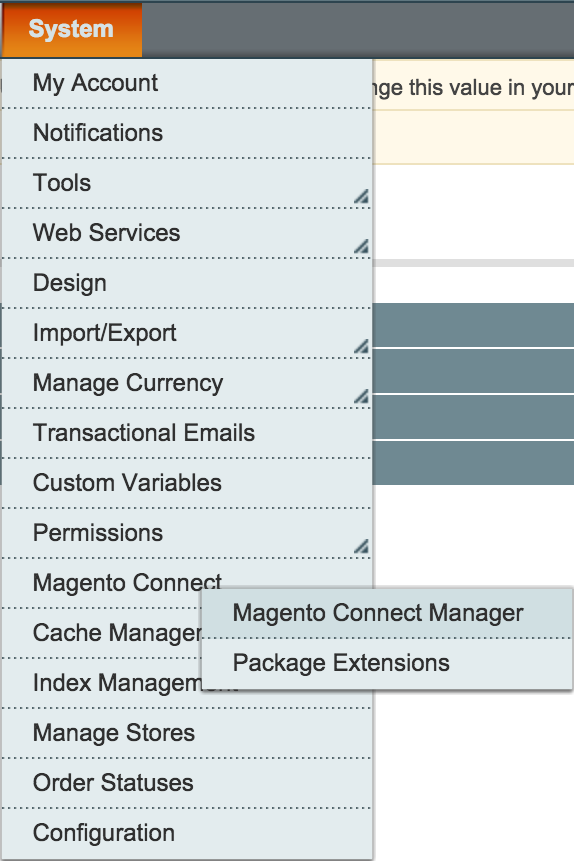Select Custom Variables
Screen dimensions: 574x861
(x=187, y=483)
